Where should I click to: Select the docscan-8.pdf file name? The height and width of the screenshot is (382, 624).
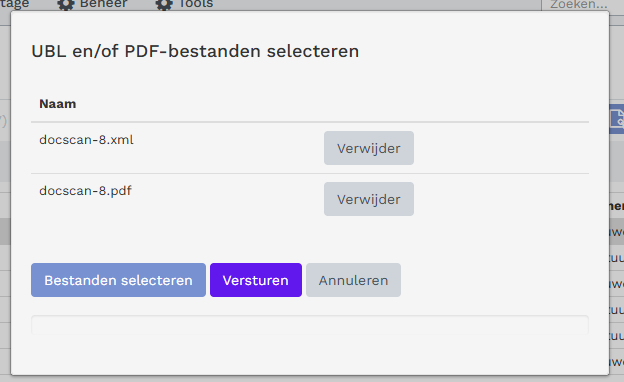click(85, 191)
